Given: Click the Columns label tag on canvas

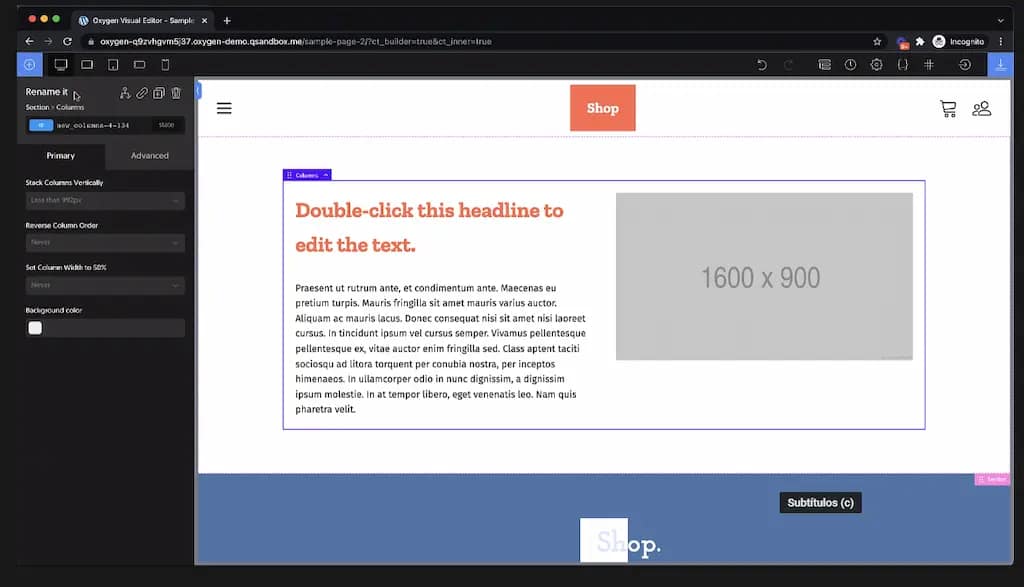Looking at the screenshot, I should 307,175.
